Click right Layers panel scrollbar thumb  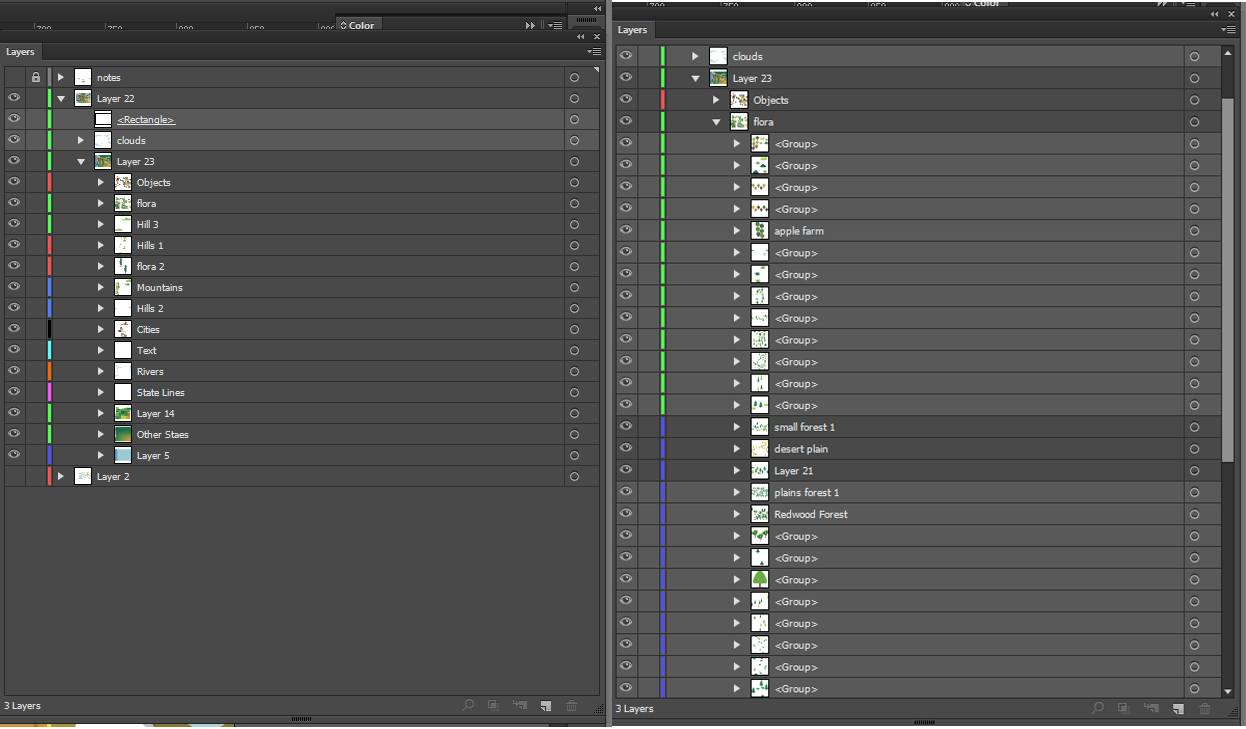pyautogui.click(x=1228, y=279)
